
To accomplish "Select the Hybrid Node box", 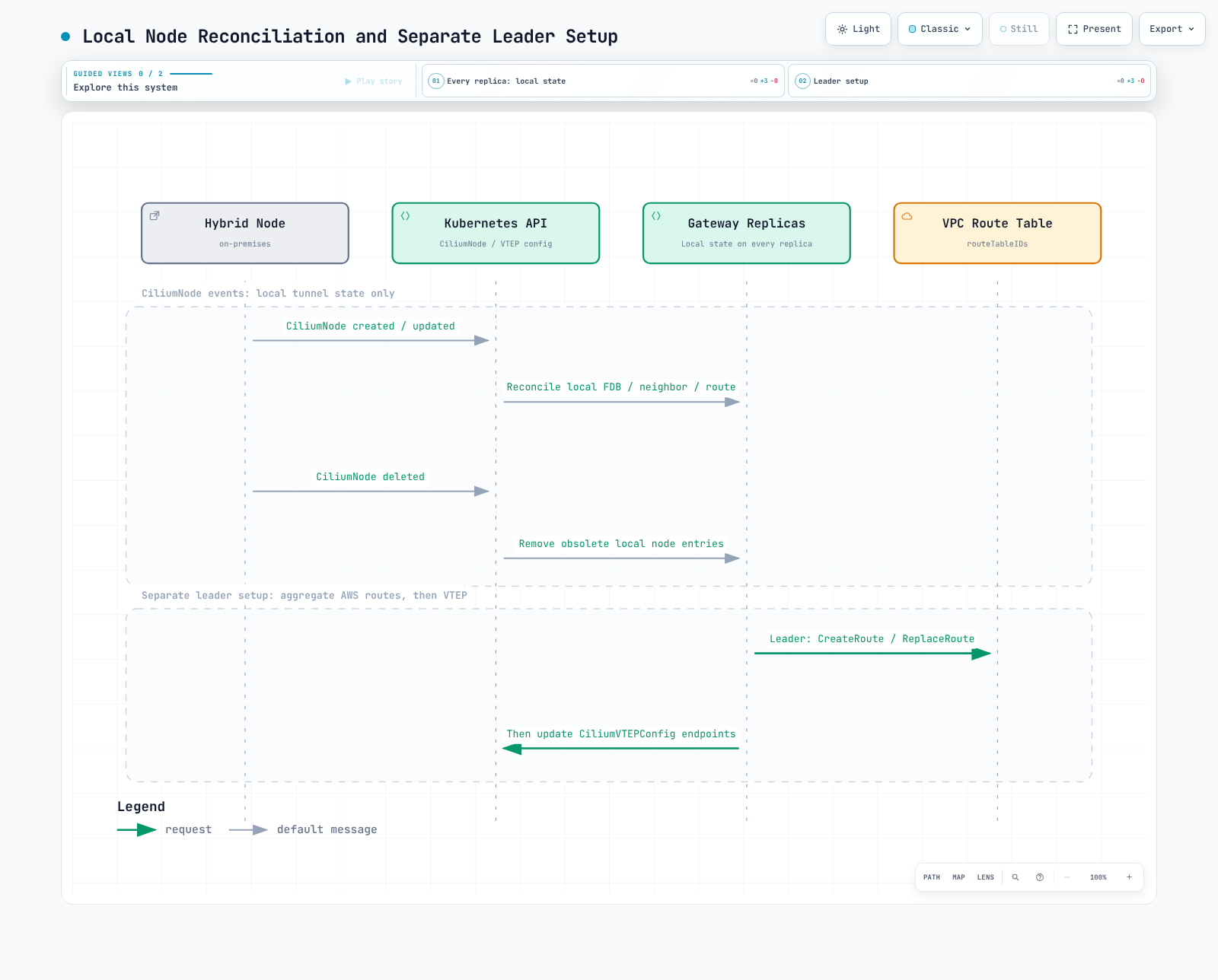I will tap(245, 233).
